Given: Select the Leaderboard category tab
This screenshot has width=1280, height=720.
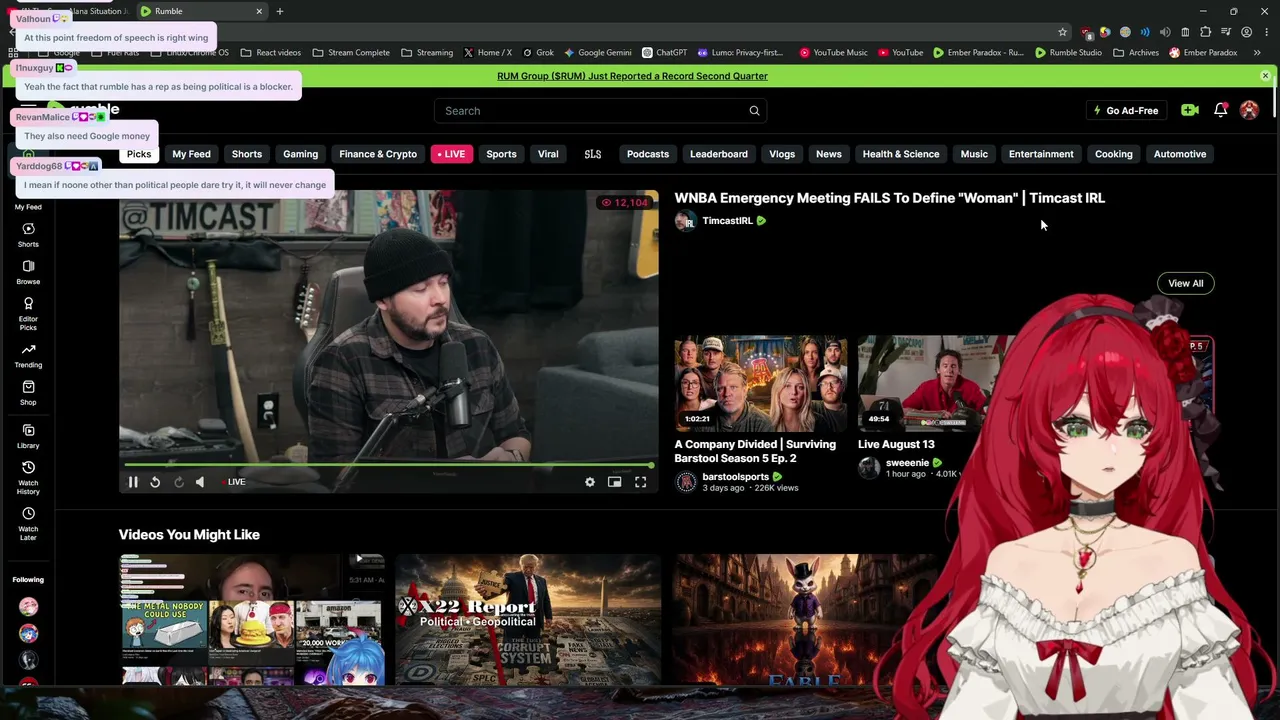Looking at the screenshot, I should click(719, 154).
